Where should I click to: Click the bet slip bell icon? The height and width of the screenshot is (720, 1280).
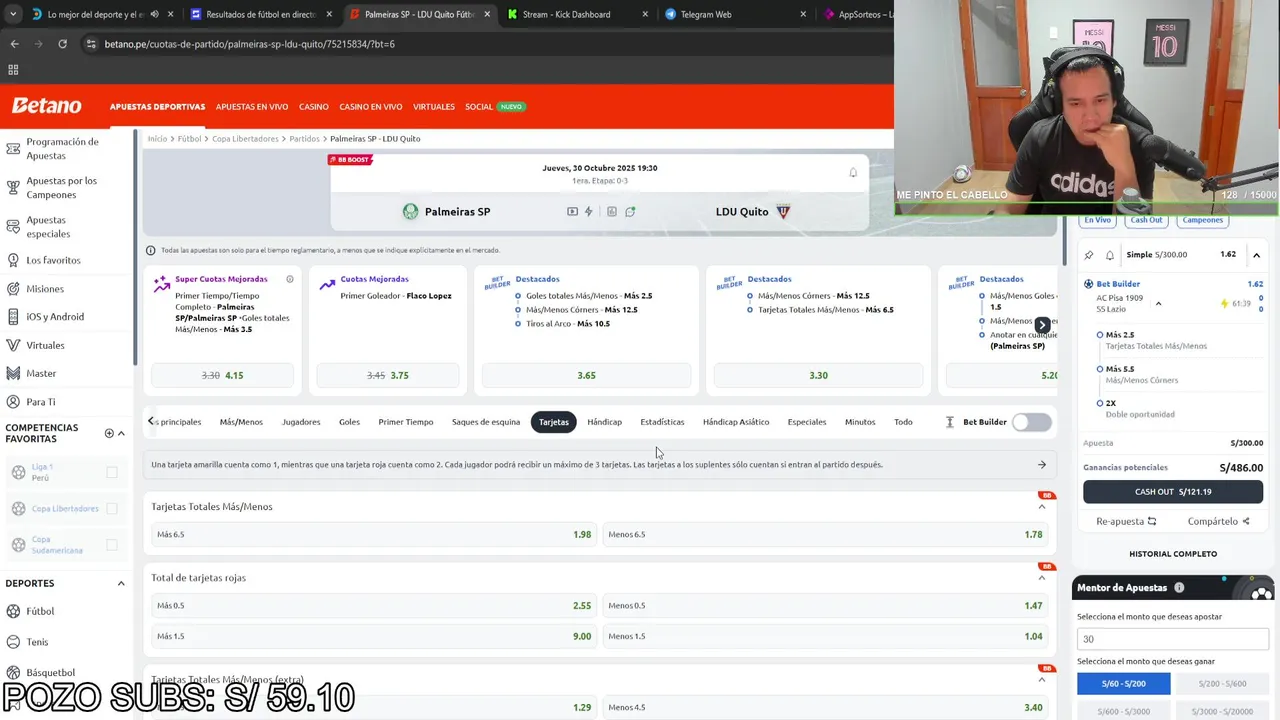point(1110,255)
